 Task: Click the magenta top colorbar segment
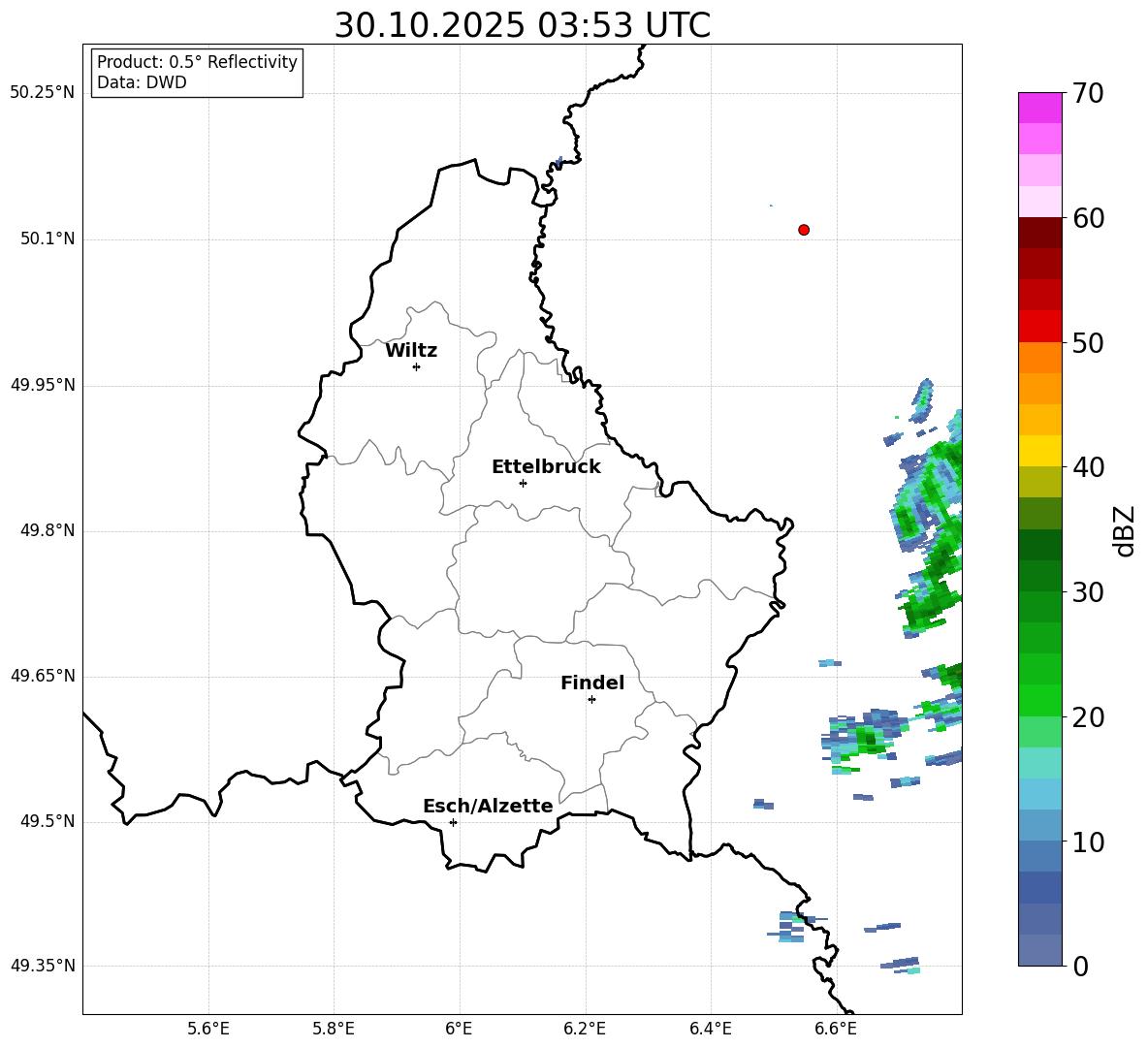coord(1039,109)
